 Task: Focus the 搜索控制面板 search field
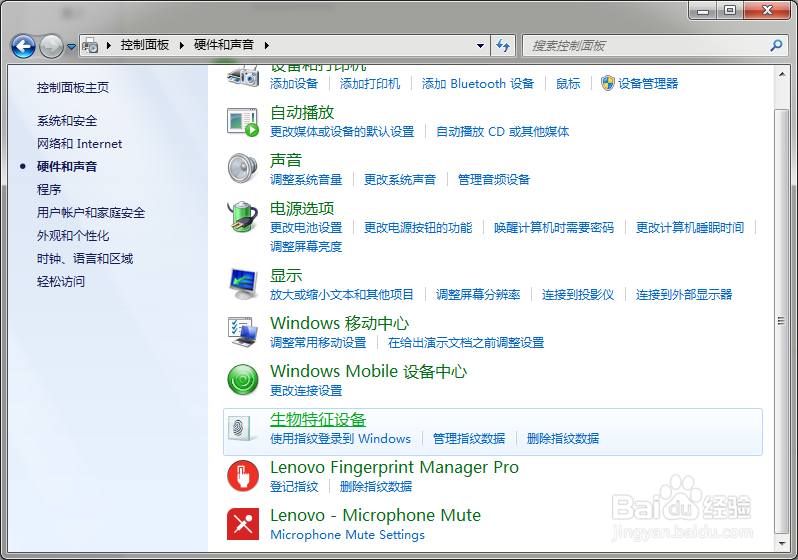654,46
